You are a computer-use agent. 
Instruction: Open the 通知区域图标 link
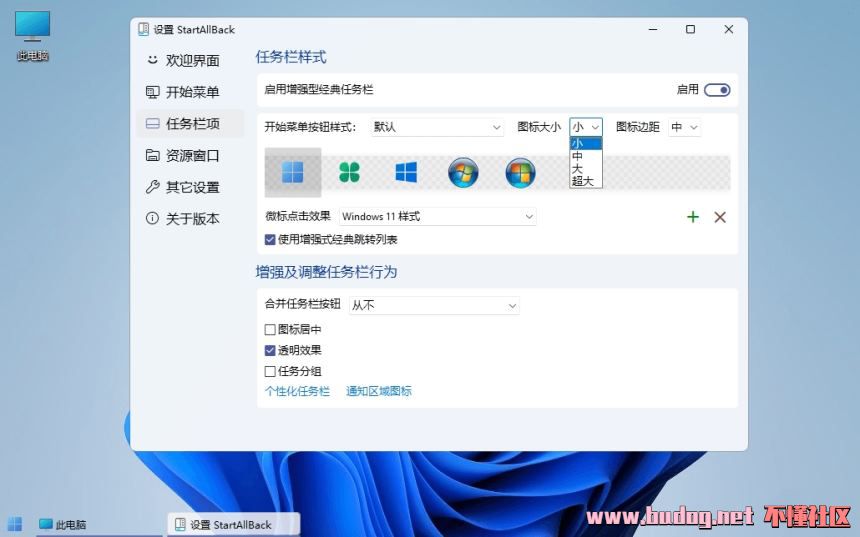tap(379, 391)
